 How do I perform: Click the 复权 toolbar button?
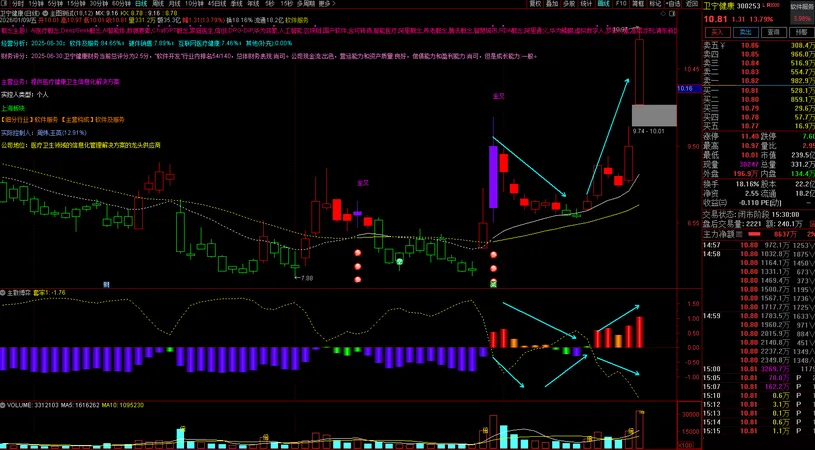535,4
